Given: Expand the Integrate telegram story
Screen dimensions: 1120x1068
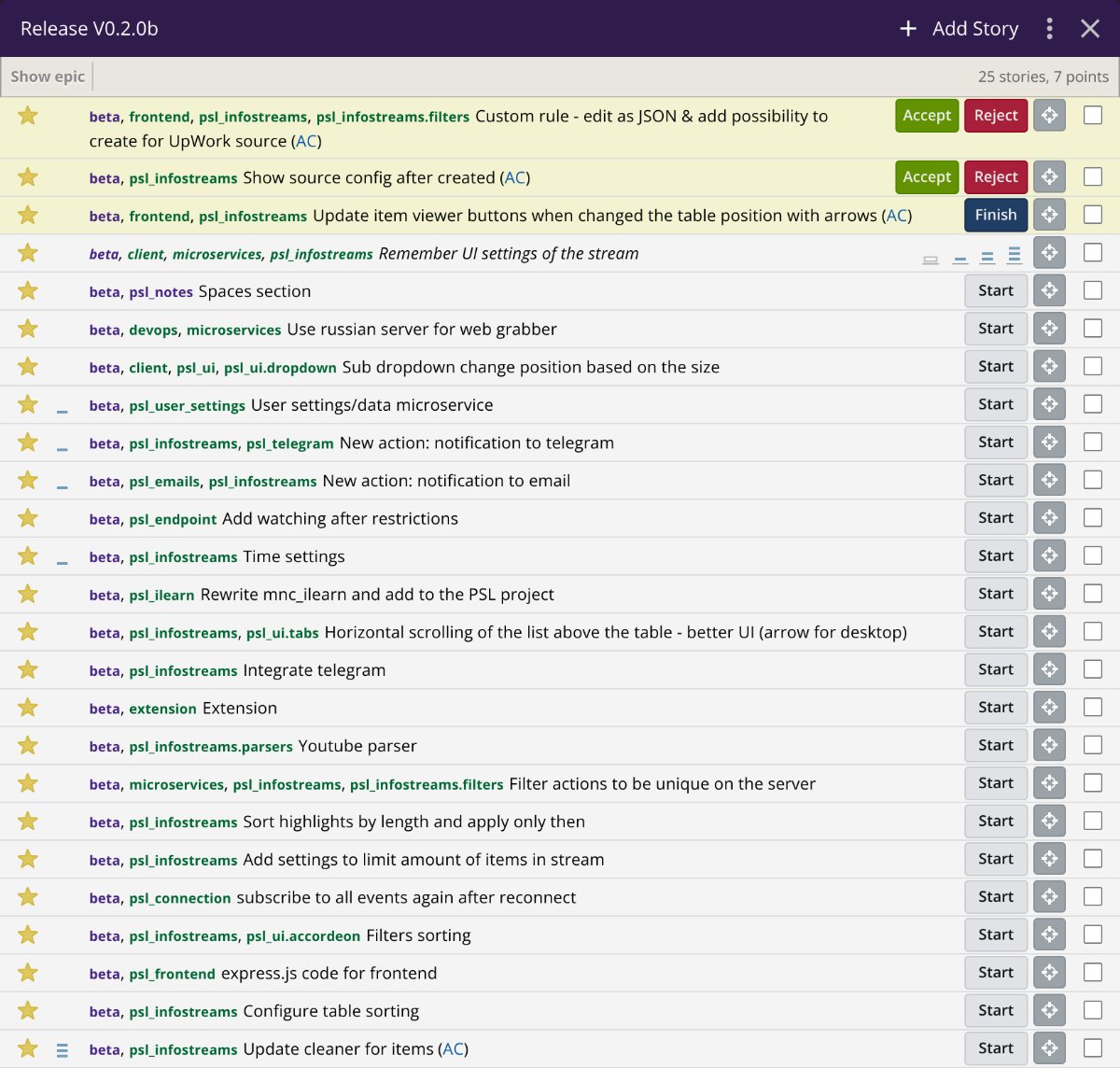Looking at the screenshot, I should pyautogui.click(x=314, y=670).
